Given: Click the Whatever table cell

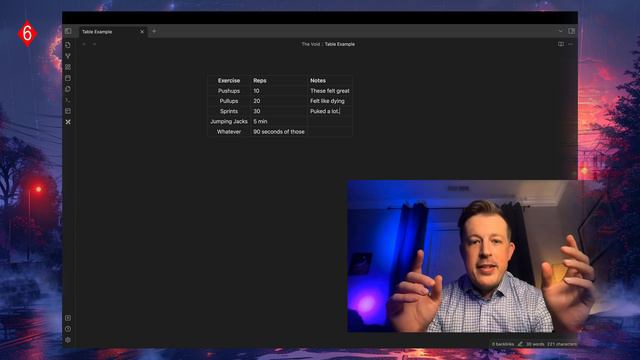Looking at the screenshot, I should coord(229,131).
